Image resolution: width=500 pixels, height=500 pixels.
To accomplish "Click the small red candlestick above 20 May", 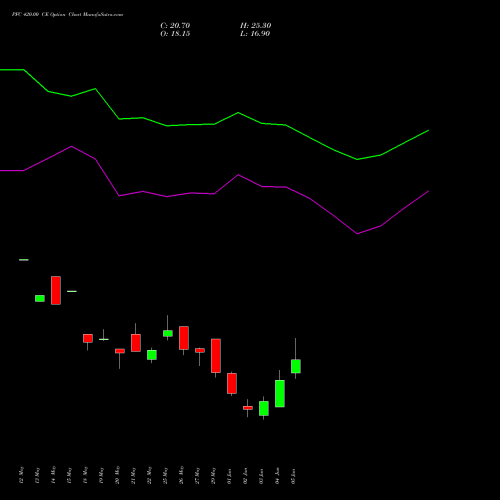I will pyautogui.click(x=120, y=351).
